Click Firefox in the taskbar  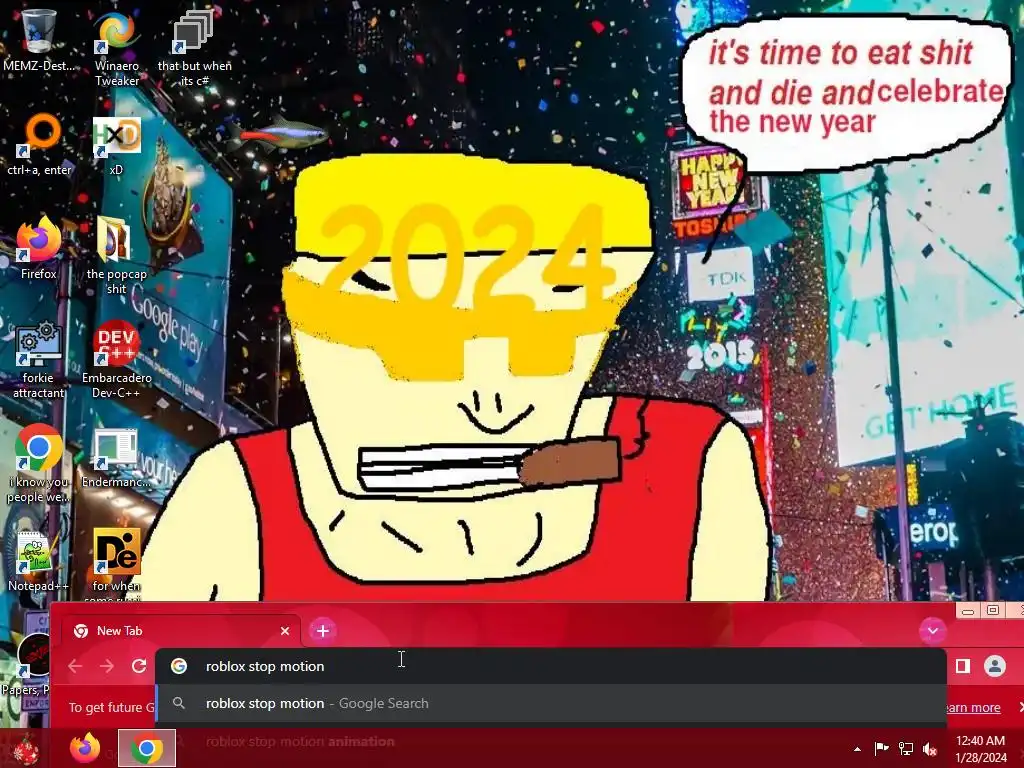pyautogui.click(x=85, y=748)
